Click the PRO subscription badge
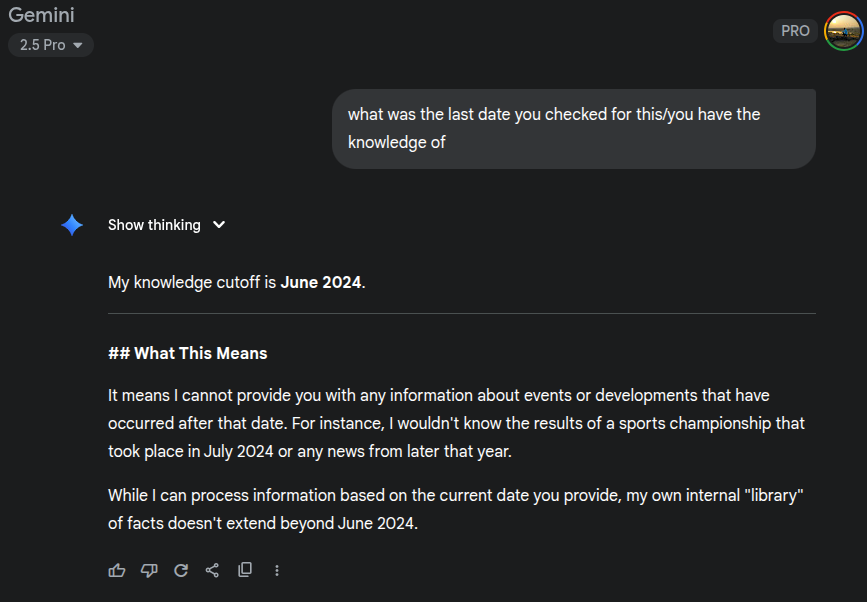This screenshot has height=602, width=867. coord(795,31)
